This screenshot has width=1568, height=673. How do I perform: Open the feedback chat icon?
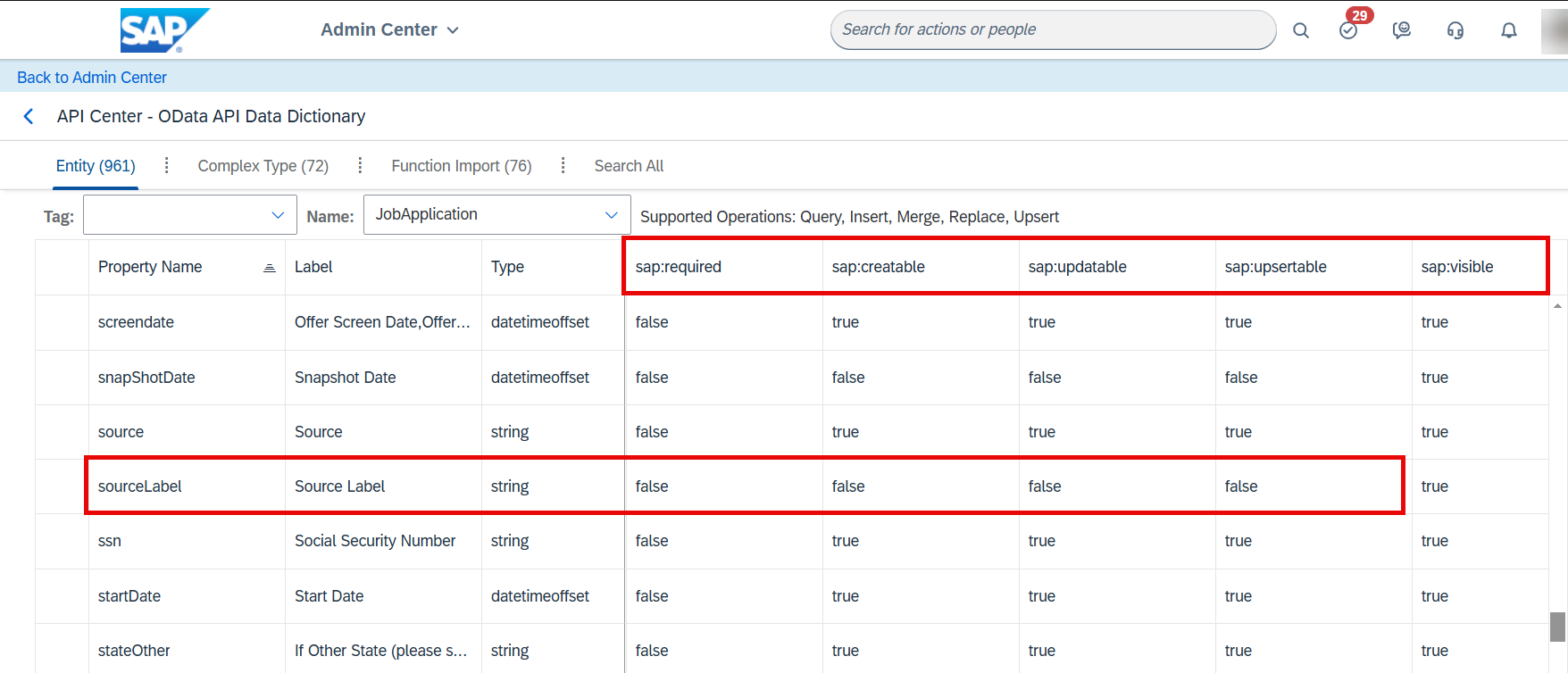coord(1402,30)
